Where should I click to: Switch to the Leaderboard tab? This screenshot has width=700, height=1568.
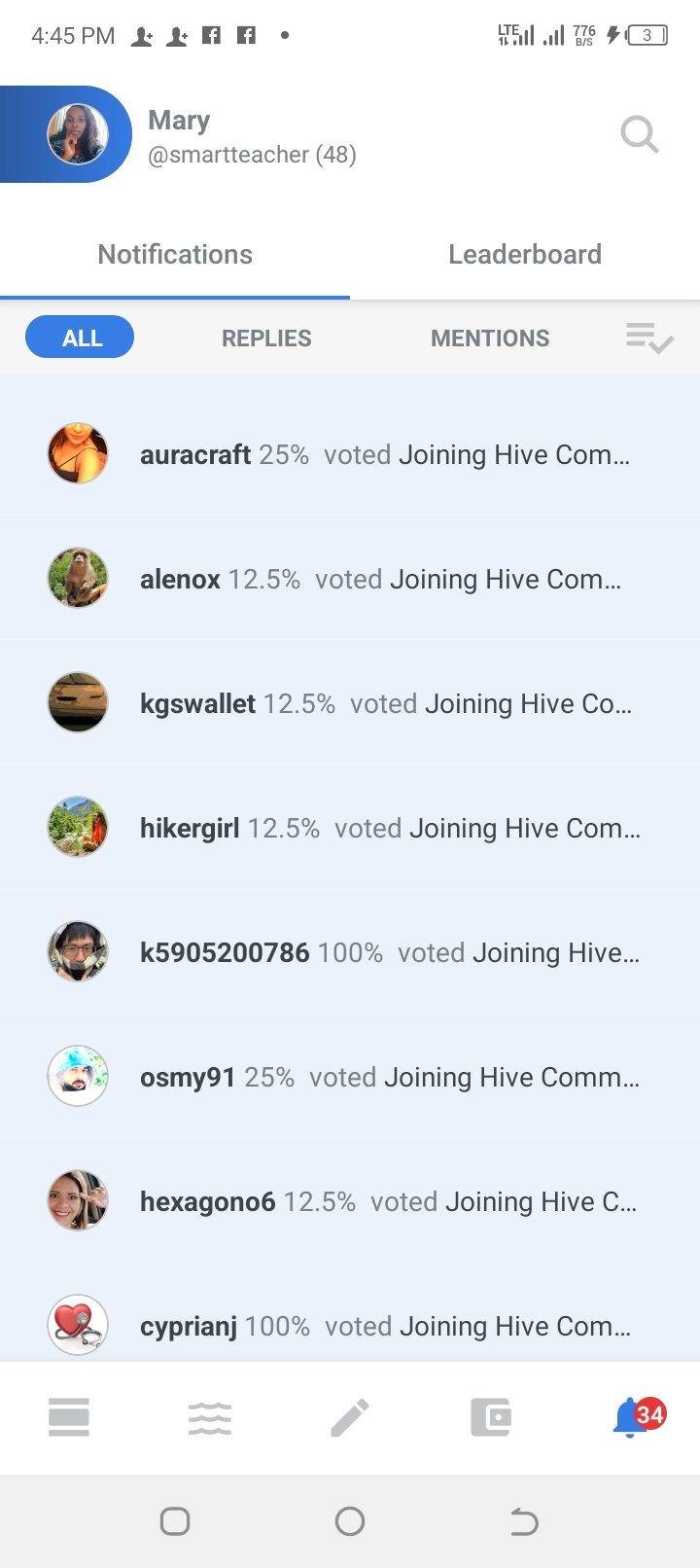pos(525,255)
